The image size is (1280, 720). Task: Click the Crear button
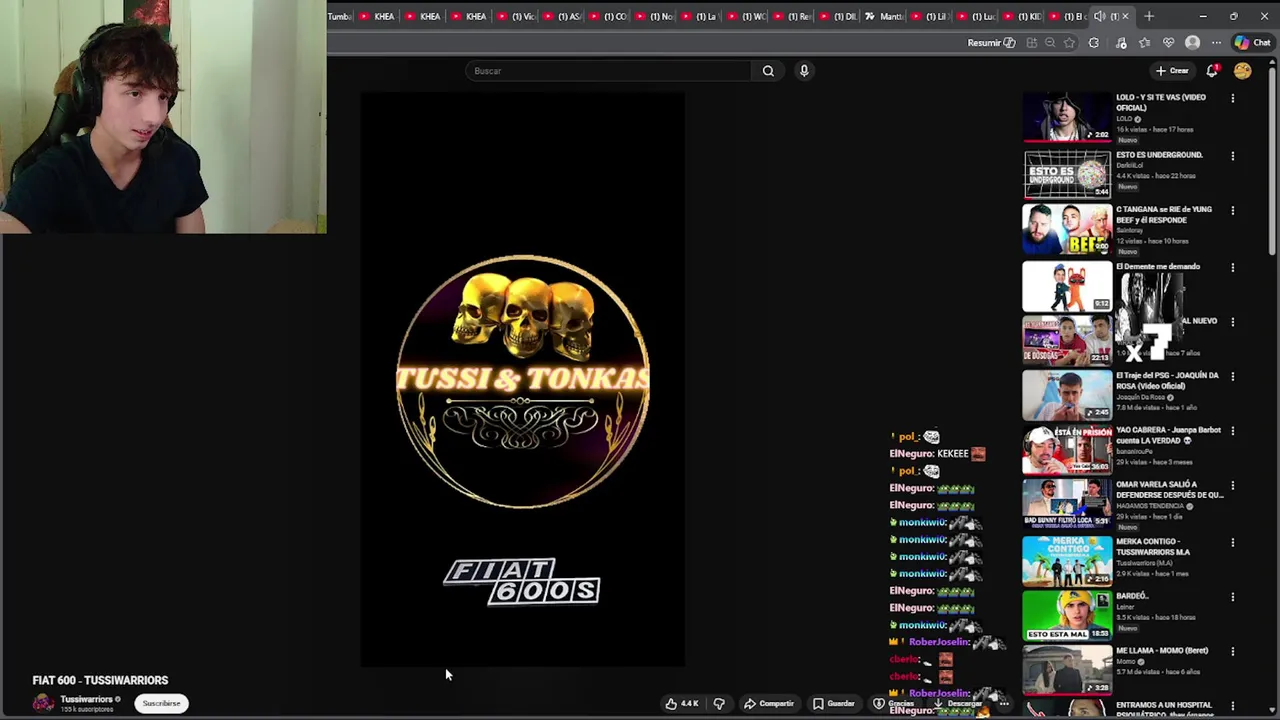(x=1172, y=71)
